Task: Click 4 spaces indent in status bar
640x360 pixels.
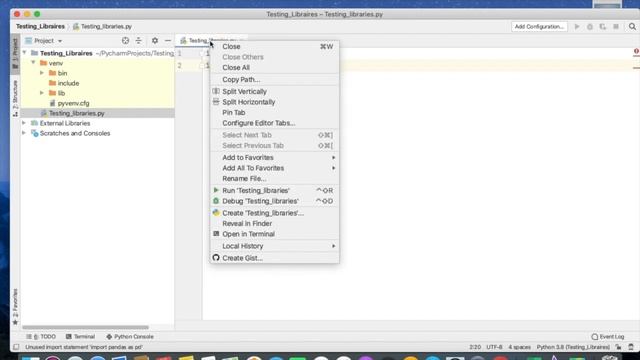Action: coord(519,347)
